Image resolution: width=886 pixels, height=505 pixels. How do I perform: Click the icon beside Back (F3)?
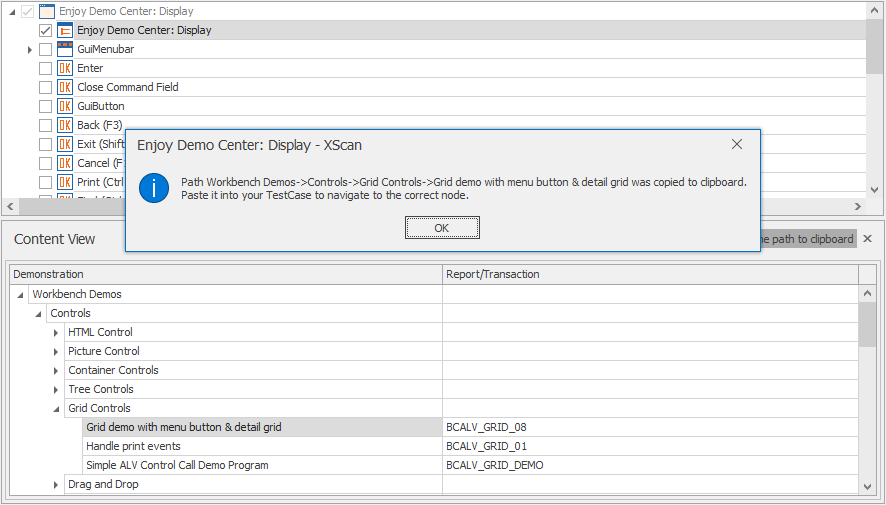[65, 125]
